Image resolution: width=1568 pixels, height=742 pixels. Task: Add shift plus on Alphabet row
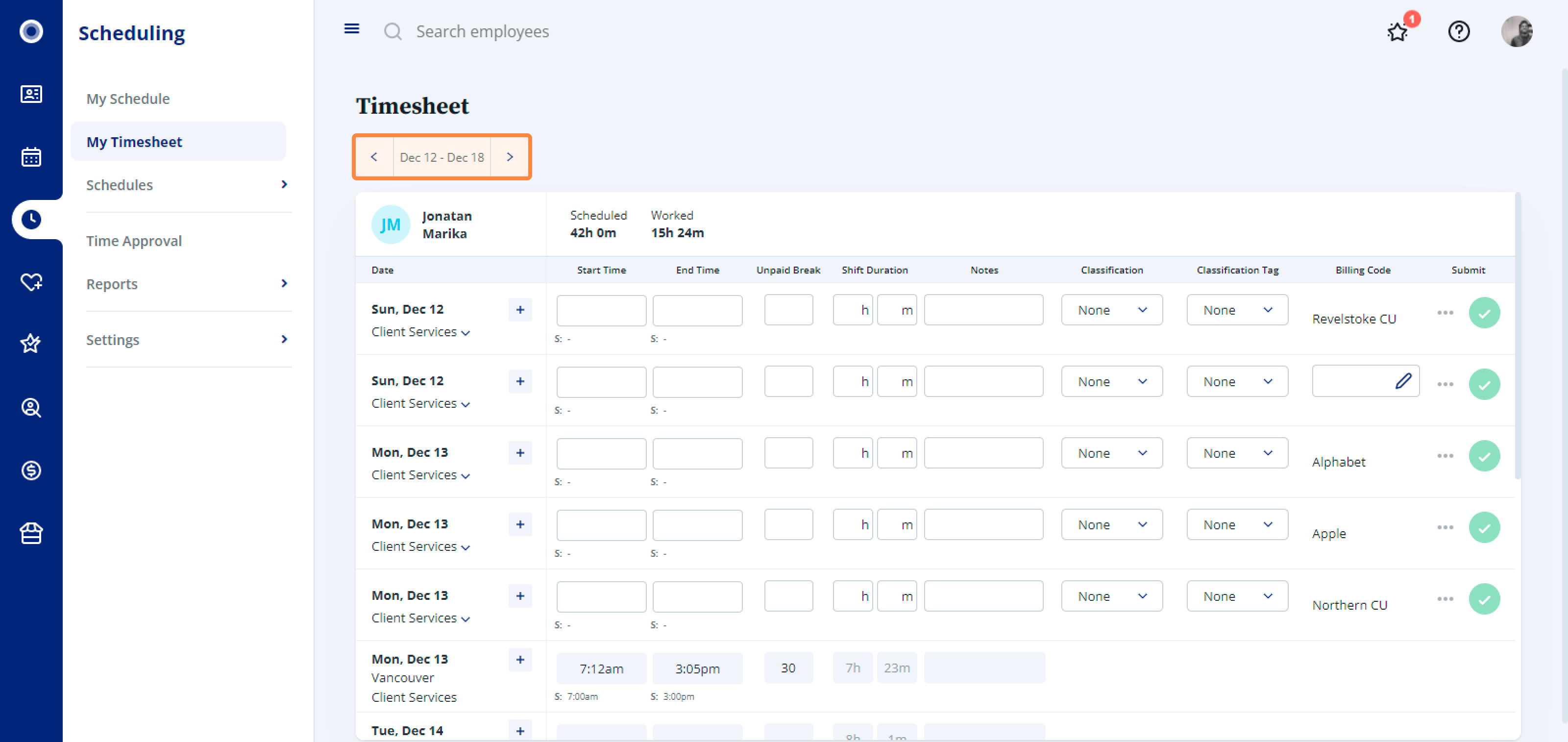click(520, 453)
